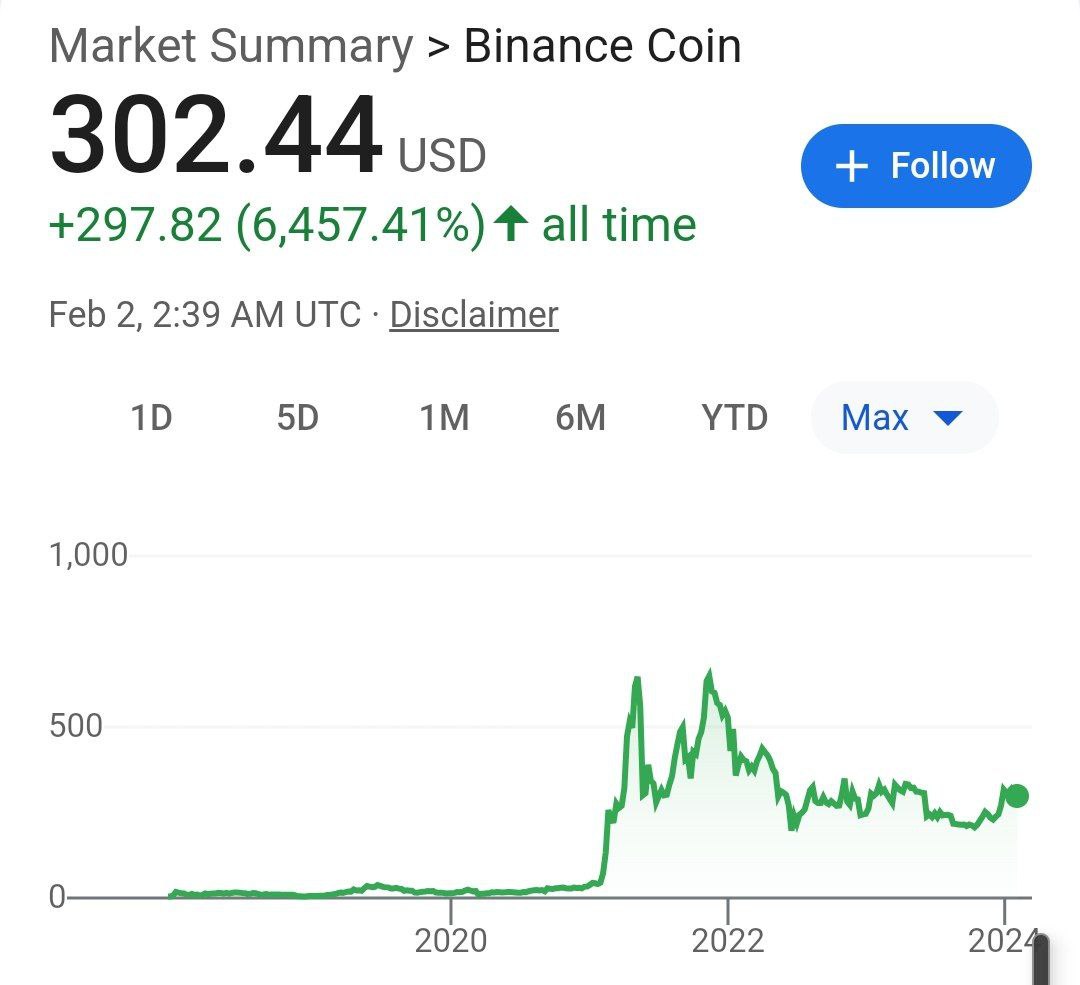Switch chart to 1M range
The image size is (1080, 985).
coord(444,417)
